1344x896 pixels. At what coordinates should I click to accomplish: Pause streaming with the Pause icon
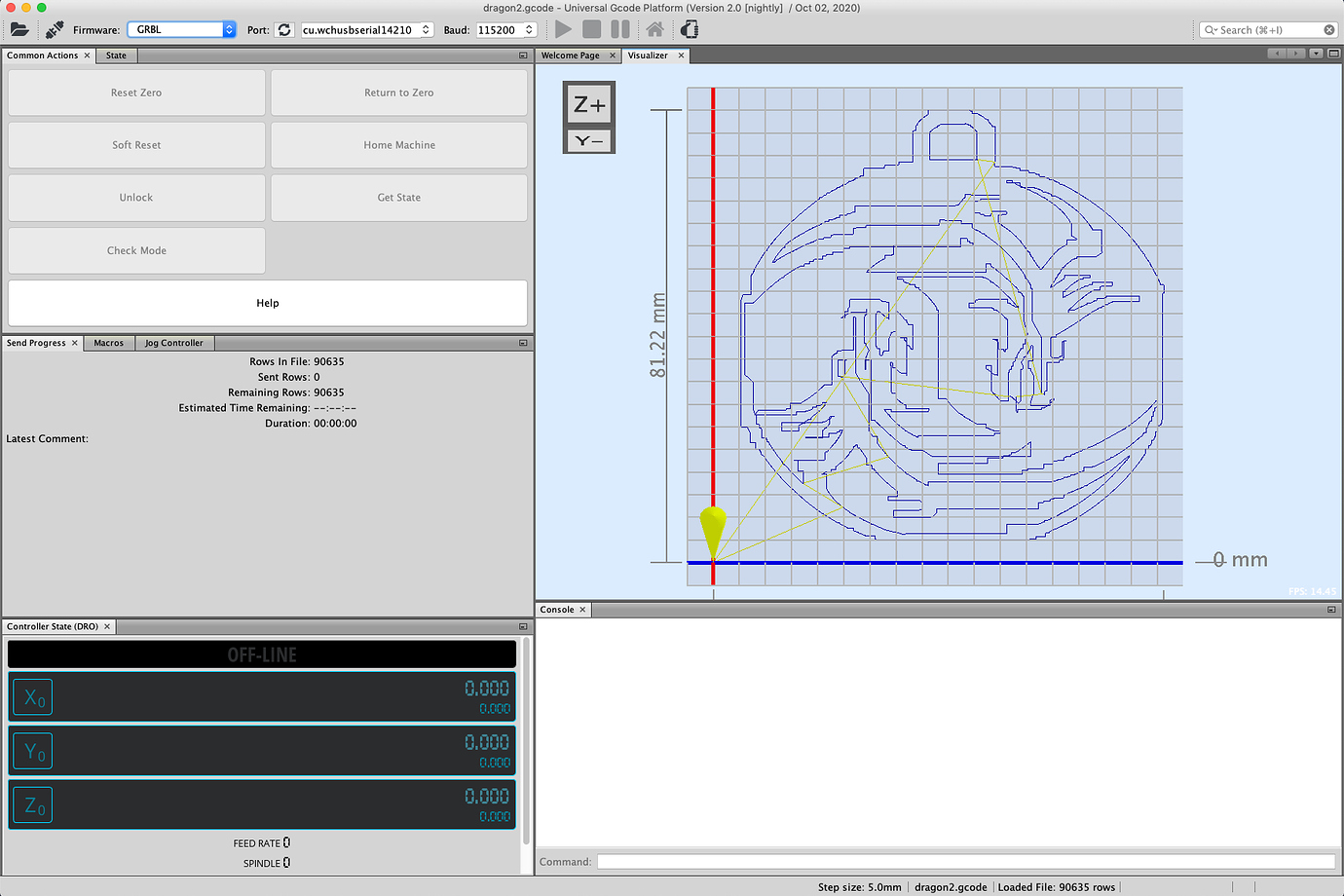tap(619, 29)
